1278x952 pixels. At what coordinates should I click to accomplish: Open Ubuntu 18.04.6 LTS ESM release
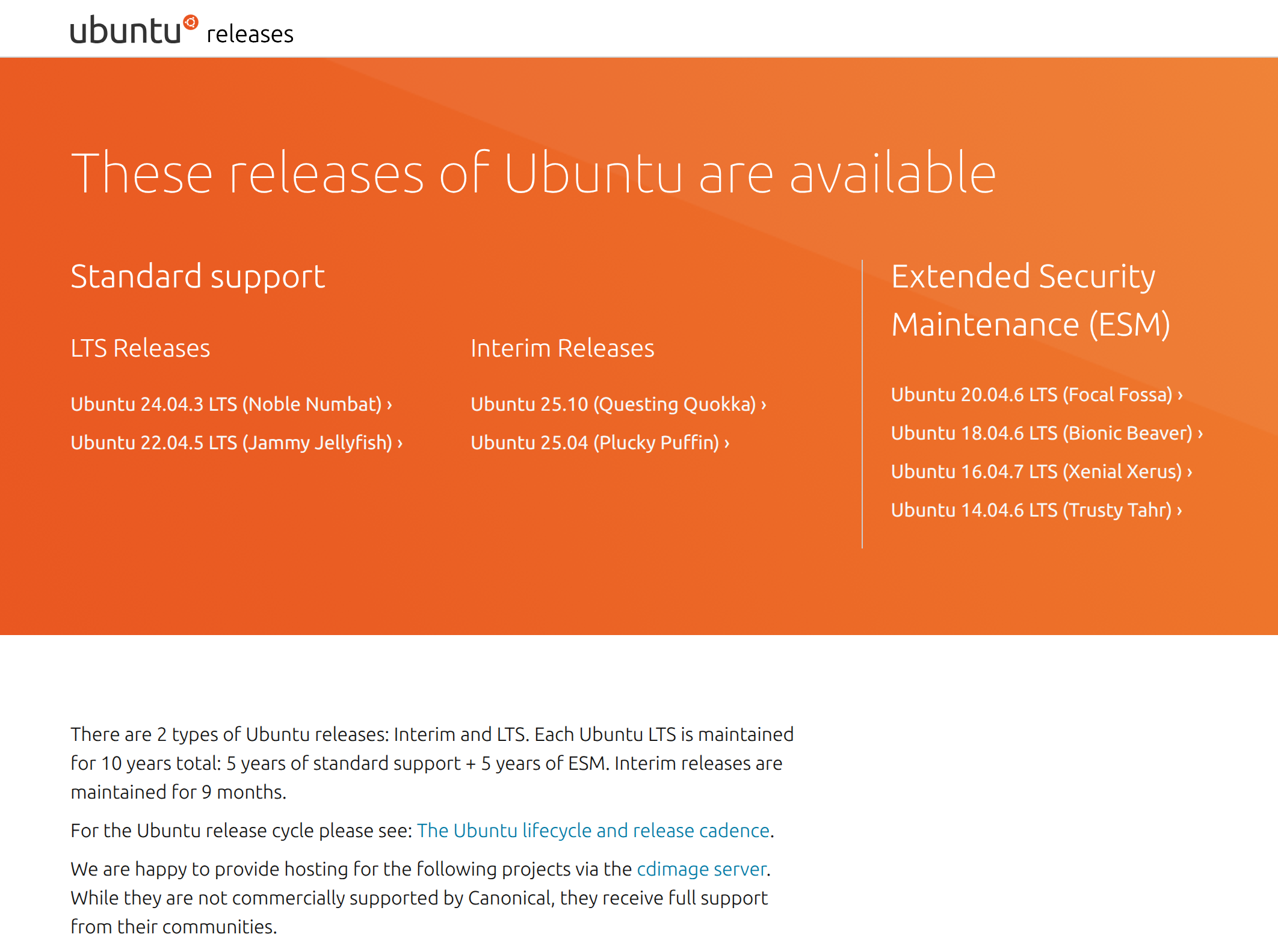[x=1041, y=433]
